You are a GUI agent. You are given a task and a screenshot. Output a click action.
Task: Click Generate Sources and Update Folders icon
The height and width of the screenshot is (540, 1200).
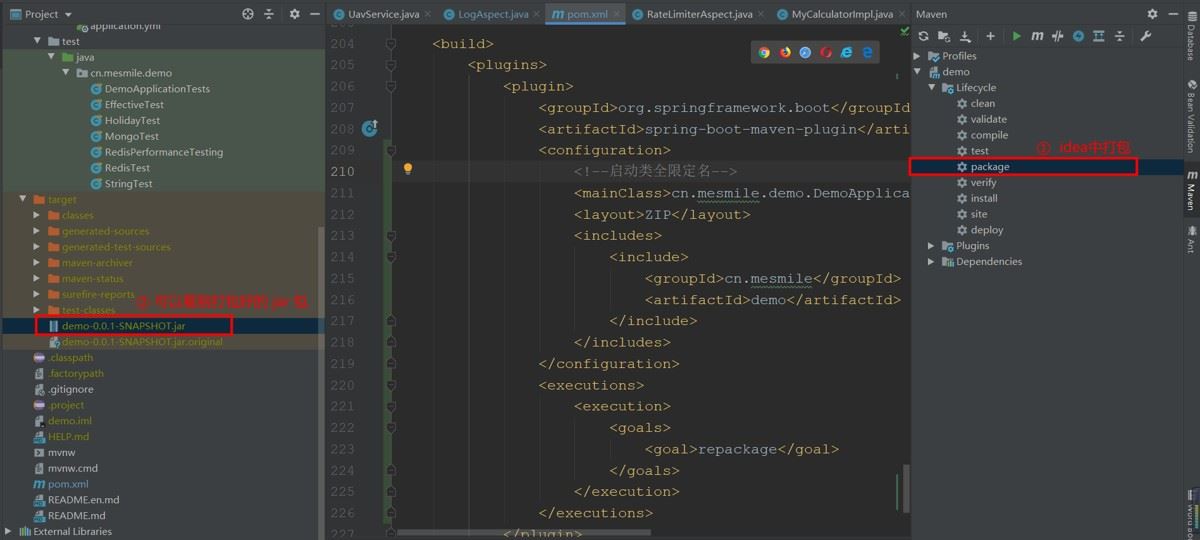pos(943,36)
